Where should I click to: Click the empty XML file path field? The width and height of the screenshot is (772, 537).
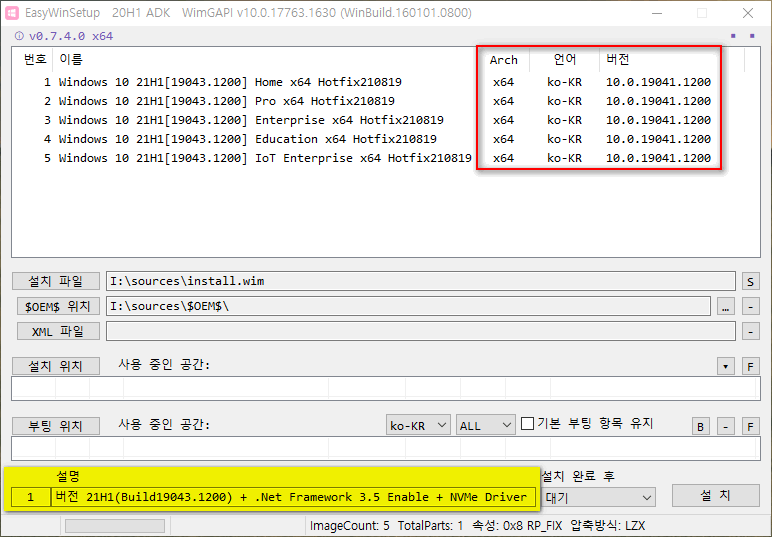coord(420,331)
